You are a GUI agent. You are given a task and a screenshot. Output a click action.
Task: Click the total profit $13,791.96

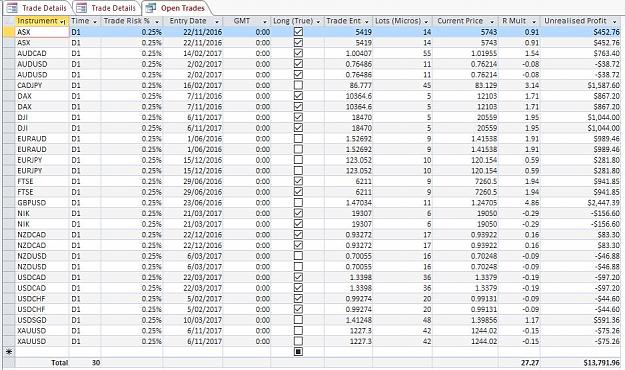(x=601, y=362)
